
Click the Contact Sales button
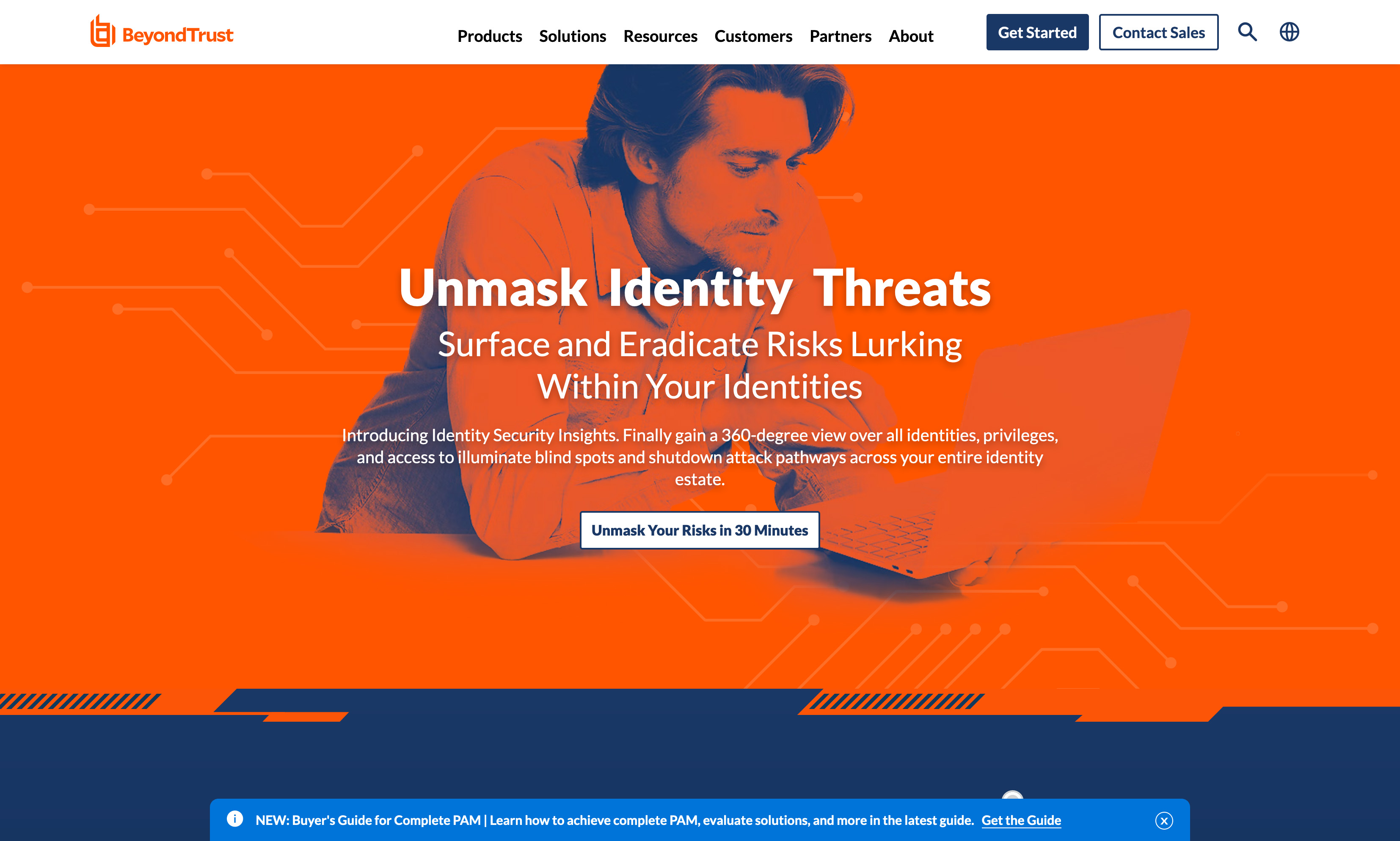click(x=1158, y=32)
